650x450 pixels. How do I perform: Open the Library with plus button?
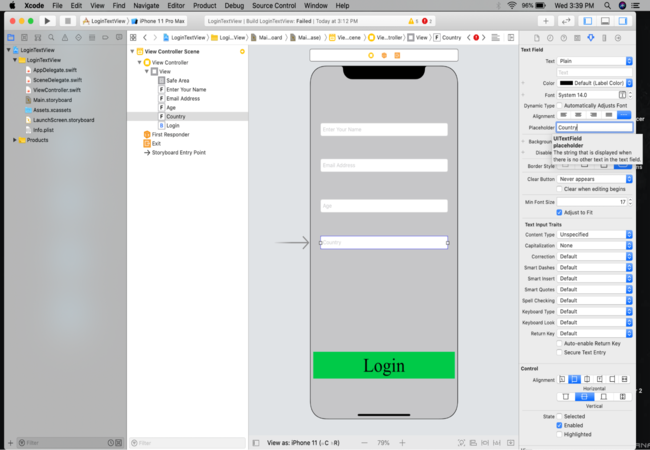click(546, 21)
